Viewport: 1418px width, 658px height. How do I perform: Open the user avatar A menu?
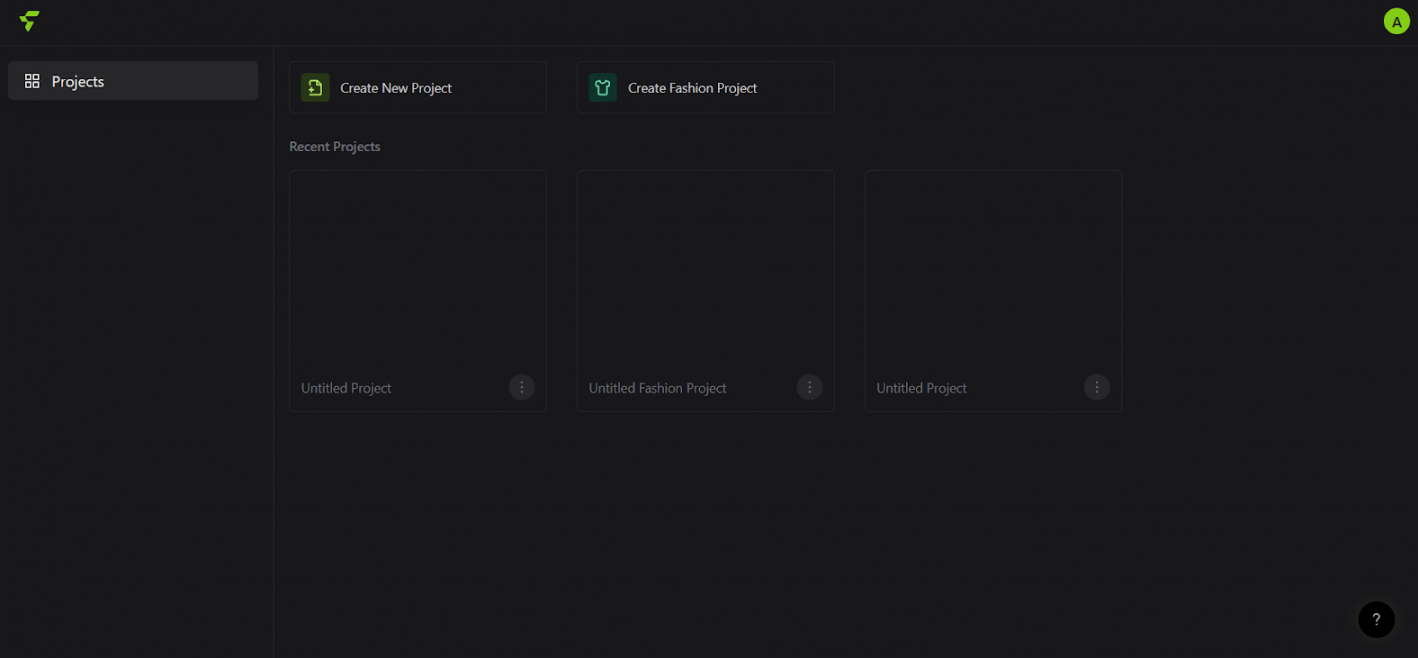click(1396, 21)
